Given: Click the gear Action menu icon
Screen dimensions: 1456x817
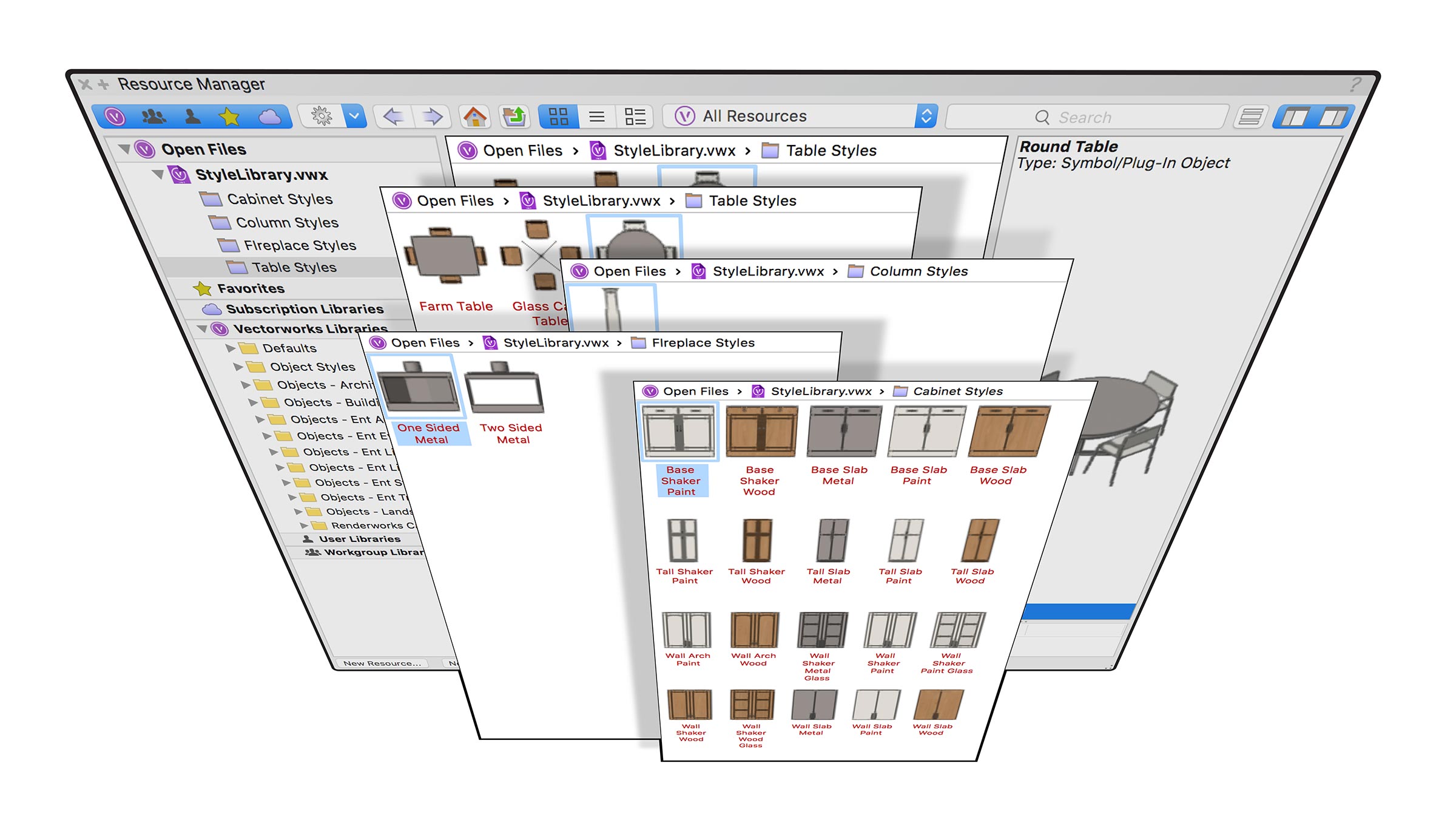Looking at the screenshot, I should point(322,115).
